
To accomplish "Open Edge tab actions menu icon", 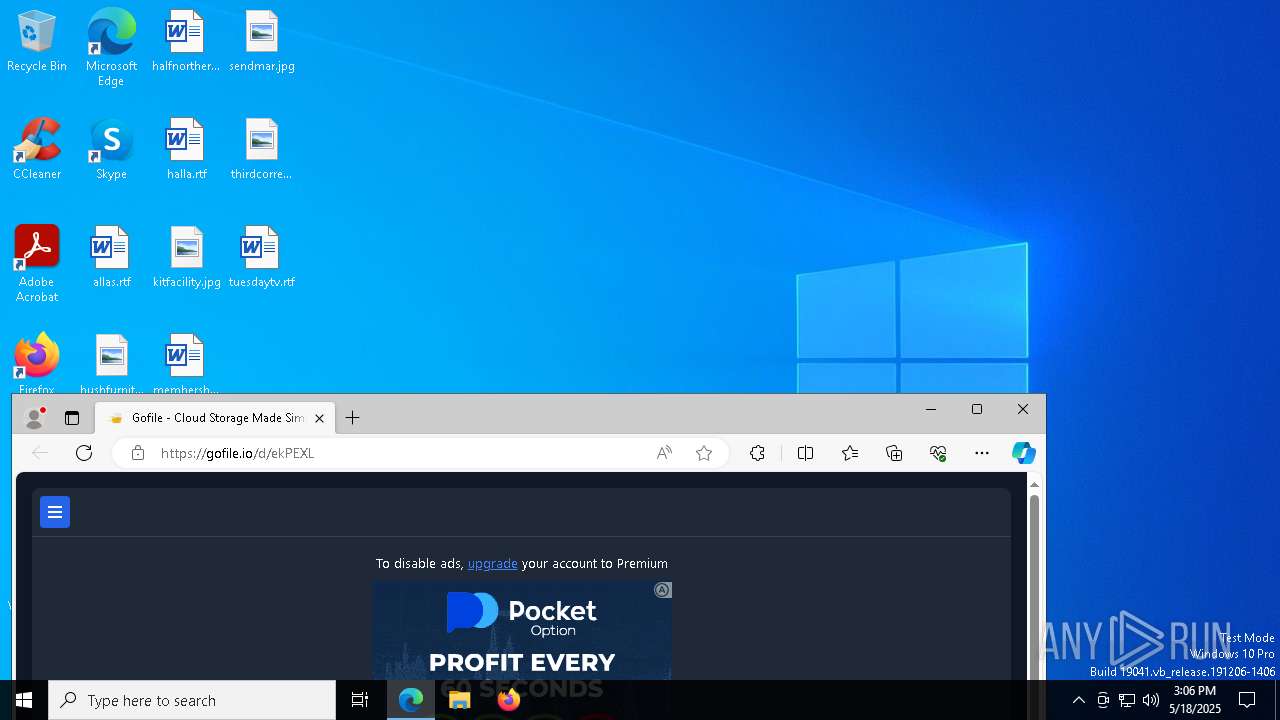I will point(72,418).
